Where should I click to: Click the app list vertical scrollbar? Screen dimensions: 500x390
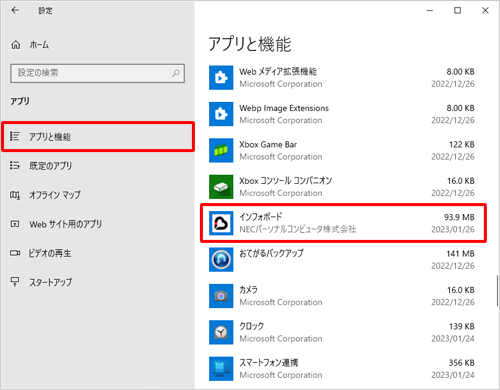point(497,290)
